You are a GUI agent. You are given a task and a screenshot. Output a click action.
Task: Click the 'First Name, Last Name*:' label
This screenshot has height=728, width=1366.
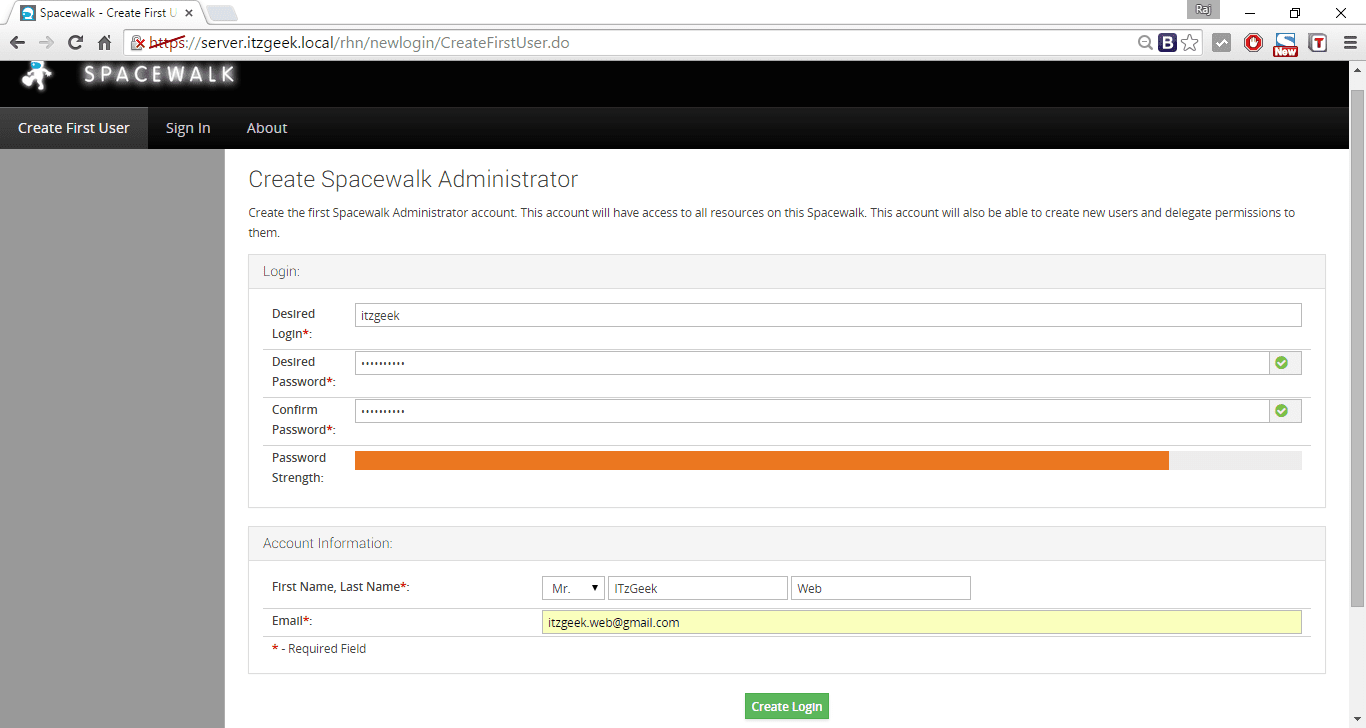point(341,586)
